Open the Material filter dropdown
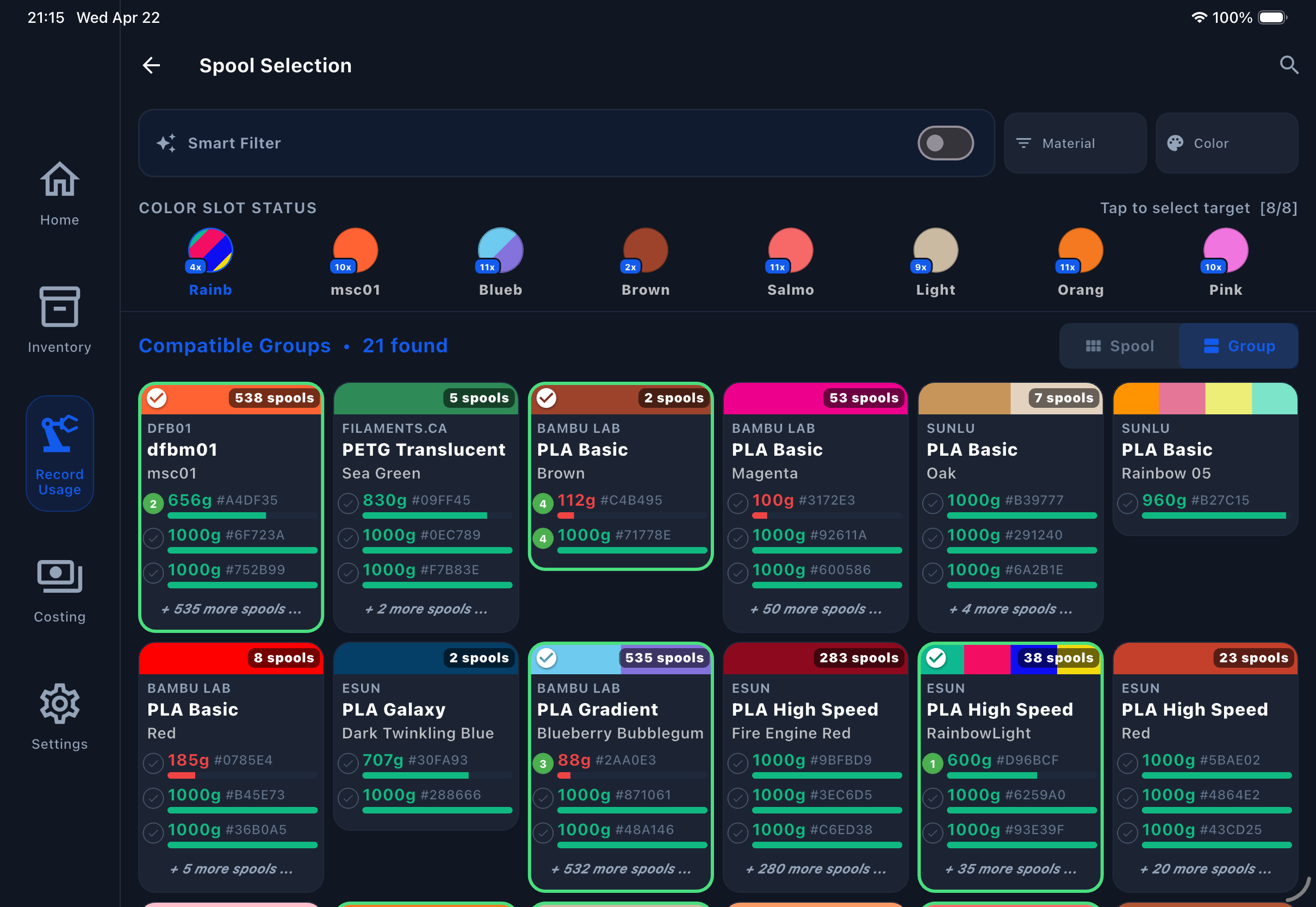Screen dimensions: 1316x907 coord(1075,143)
